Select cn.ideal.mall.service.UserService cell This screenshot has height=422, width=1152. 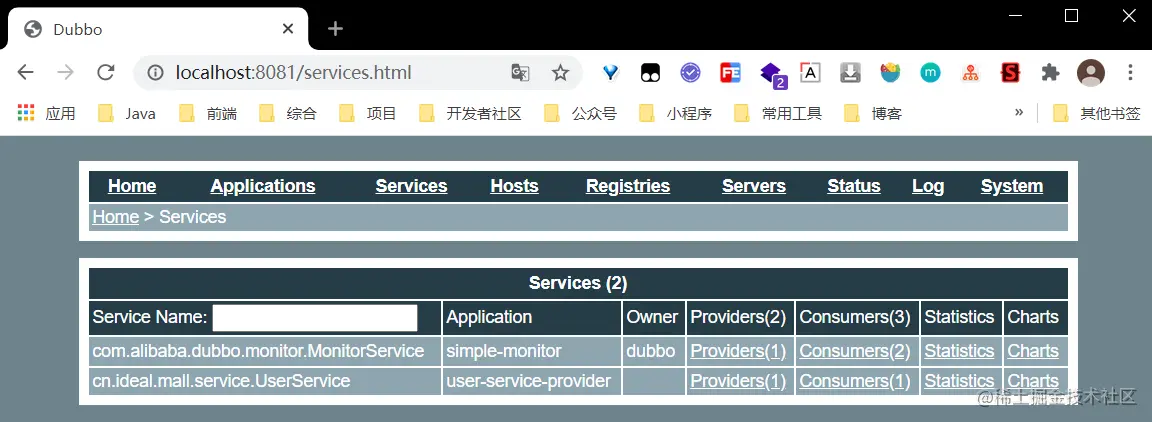coord(265,381)
